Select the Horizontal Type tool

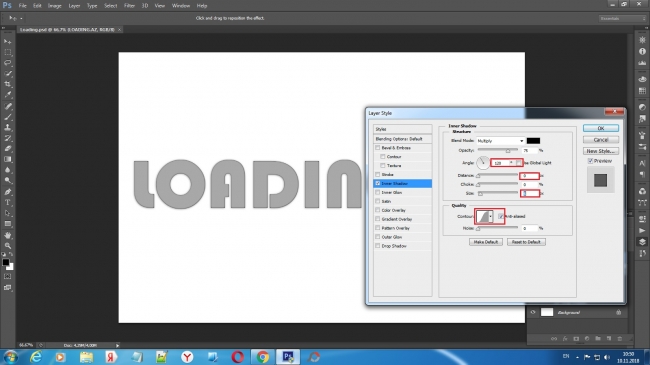coord(7,202)
